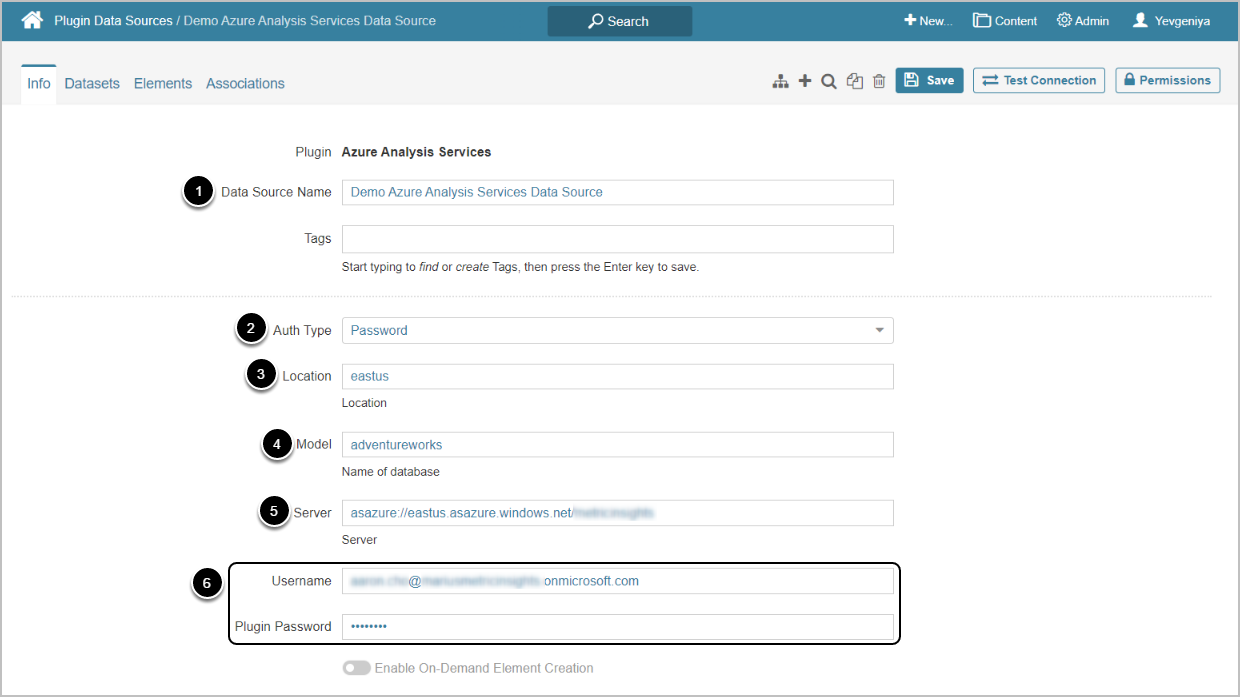
Task: Click the plus icon to add new
Action: 805,81
